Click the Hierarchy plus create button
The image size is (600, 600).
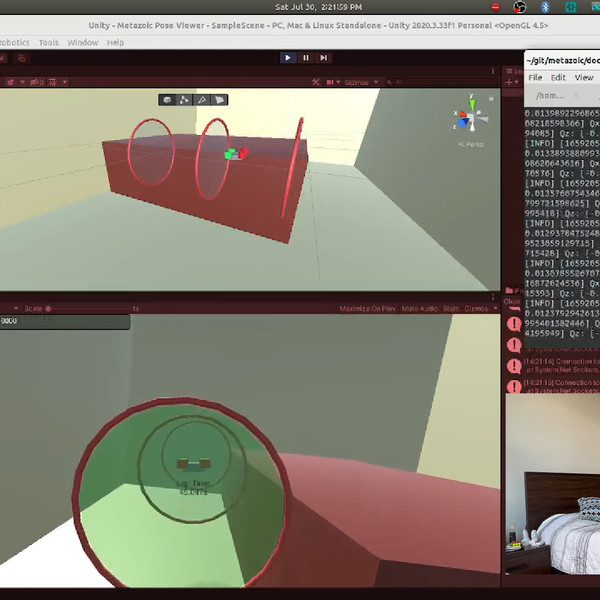pyautogui.click(x=512, y=82)
